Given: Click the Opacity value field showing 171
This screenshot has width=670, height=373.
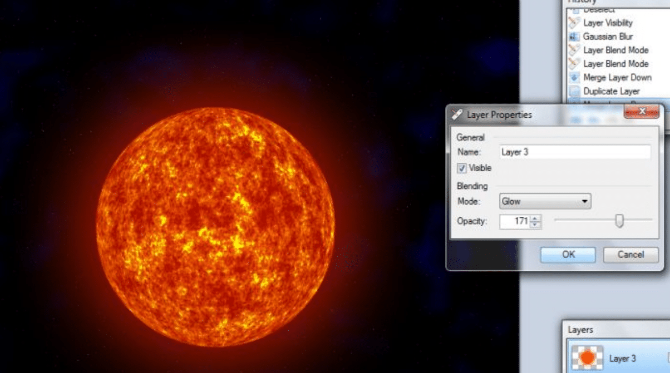Looking at the screenshot, I should pos(514,221).
